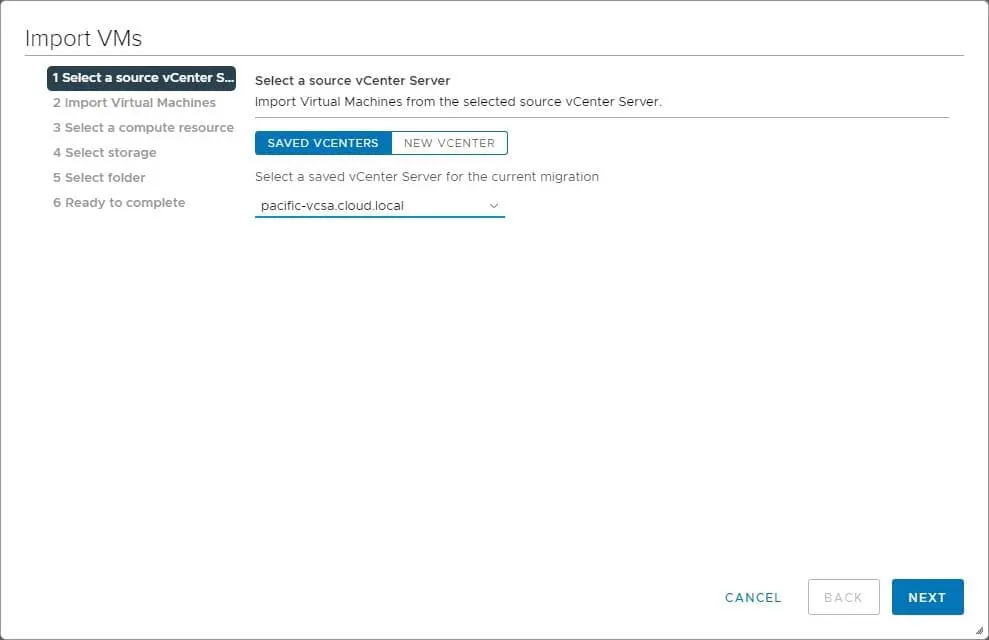Click 'Select a source vCenter Server' heading
This screenshot has height=640, width=989.
coord(353,81)
